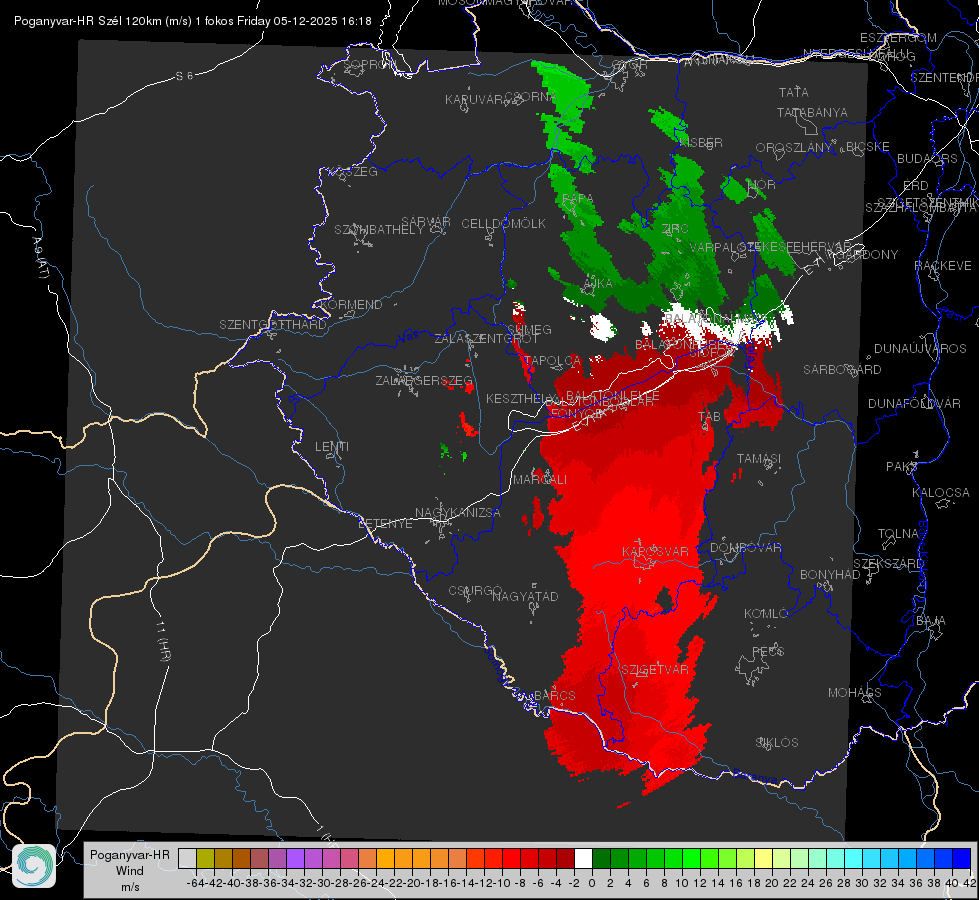This screenshot has height=900, width=979.
Task: Click the 'S 6' road label
Action: click(x=184, y=76)
